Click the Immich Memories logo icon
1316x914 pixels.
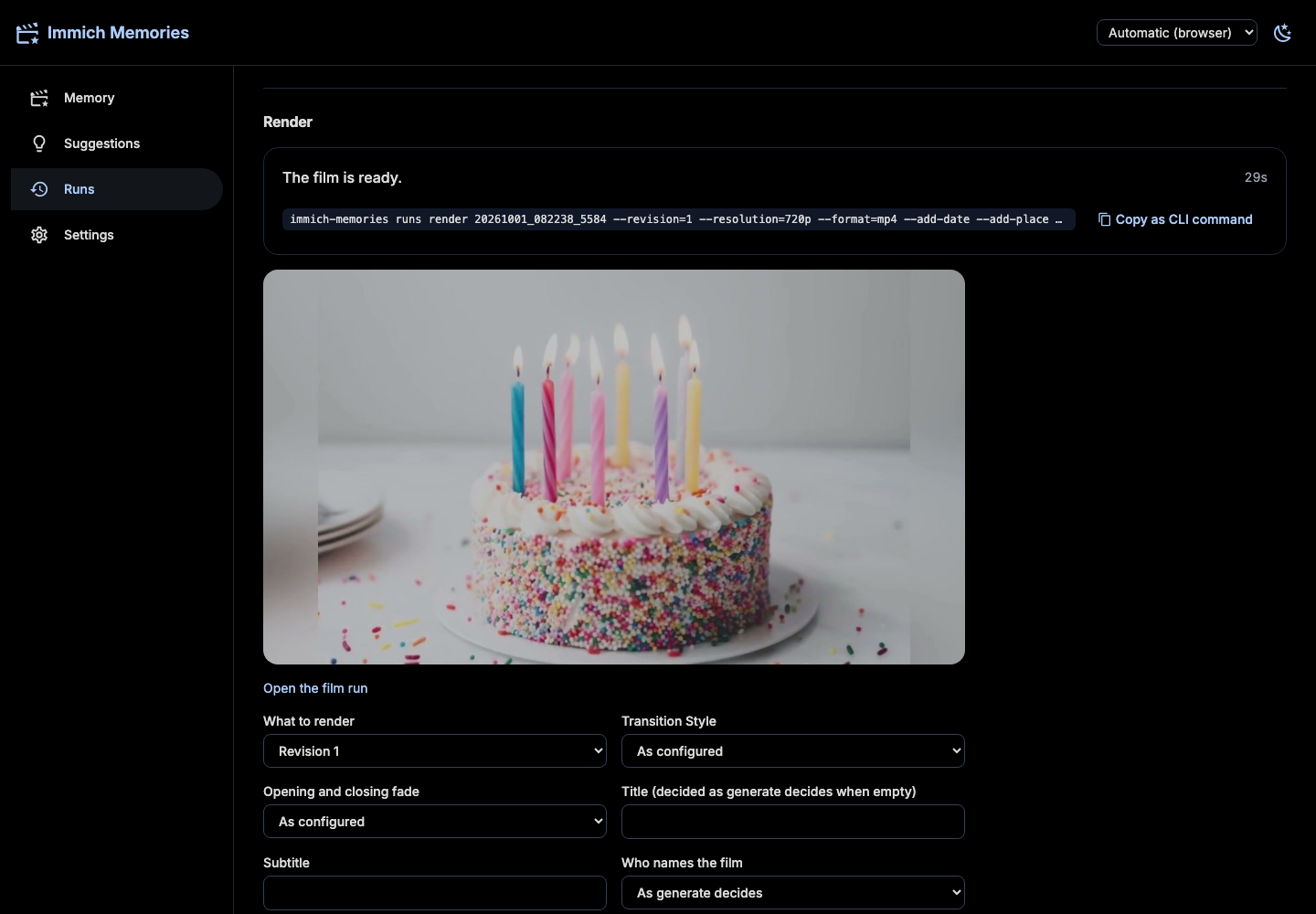27,33
